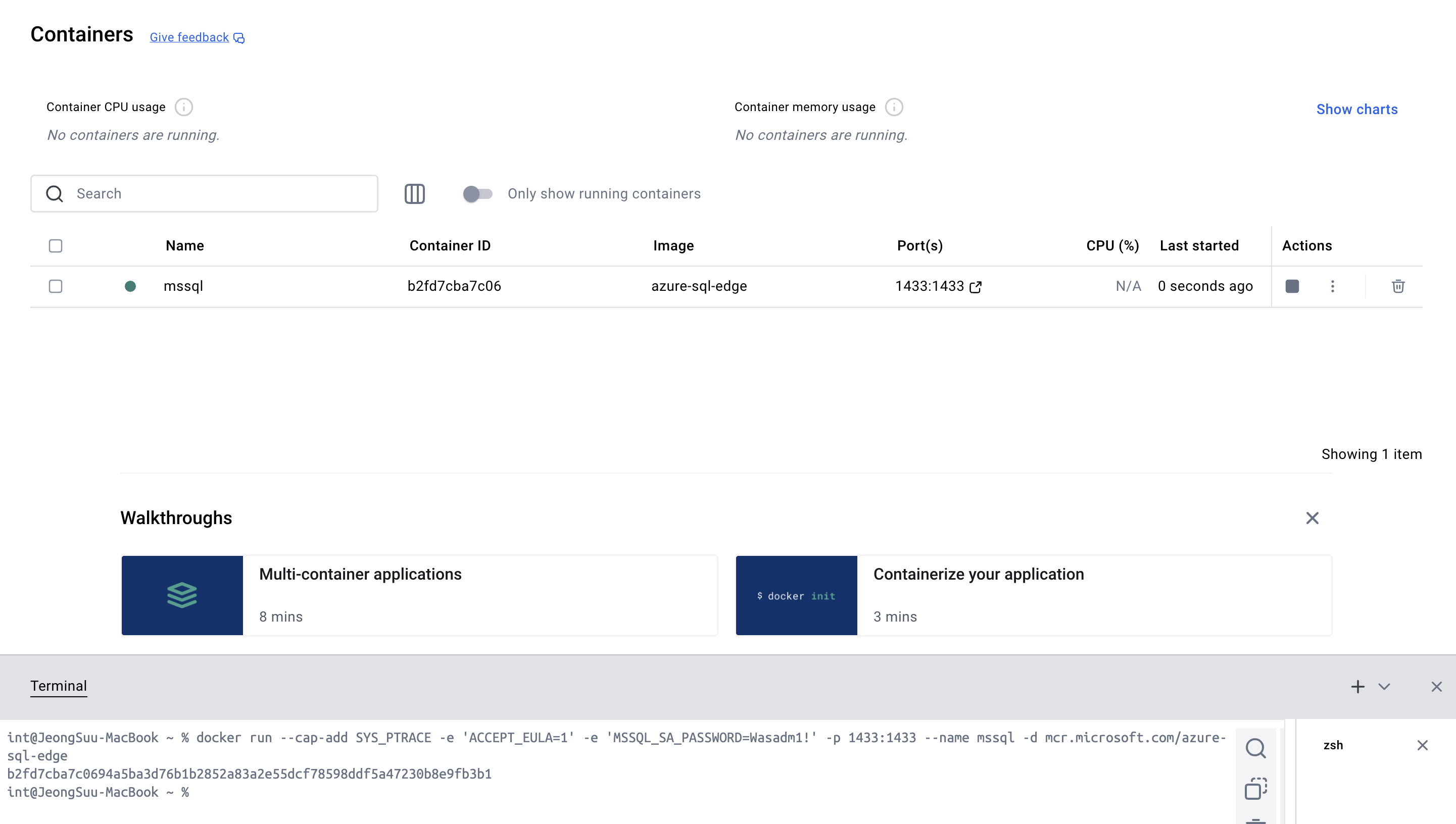Click the memory usage info icon
The width and height of the screenshot is (1456, 824).
[x=894, y=107]
